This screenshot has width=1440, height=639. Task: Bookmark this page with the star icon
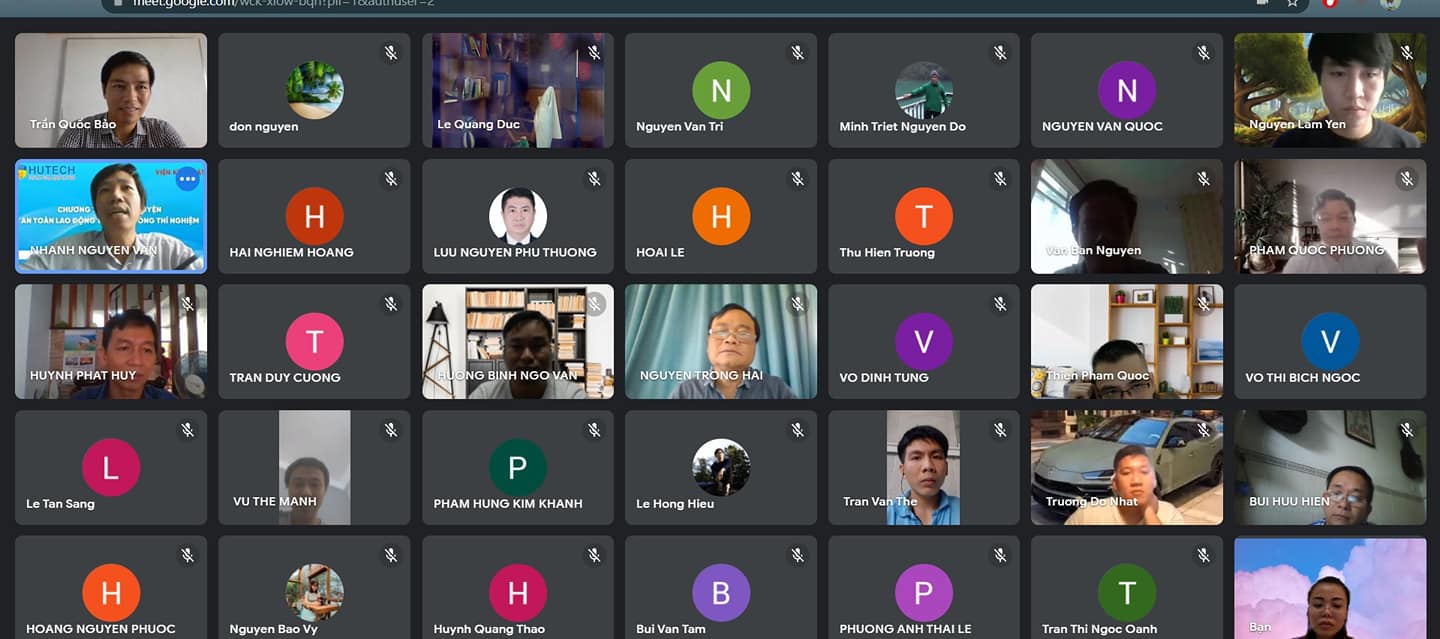1292,3
